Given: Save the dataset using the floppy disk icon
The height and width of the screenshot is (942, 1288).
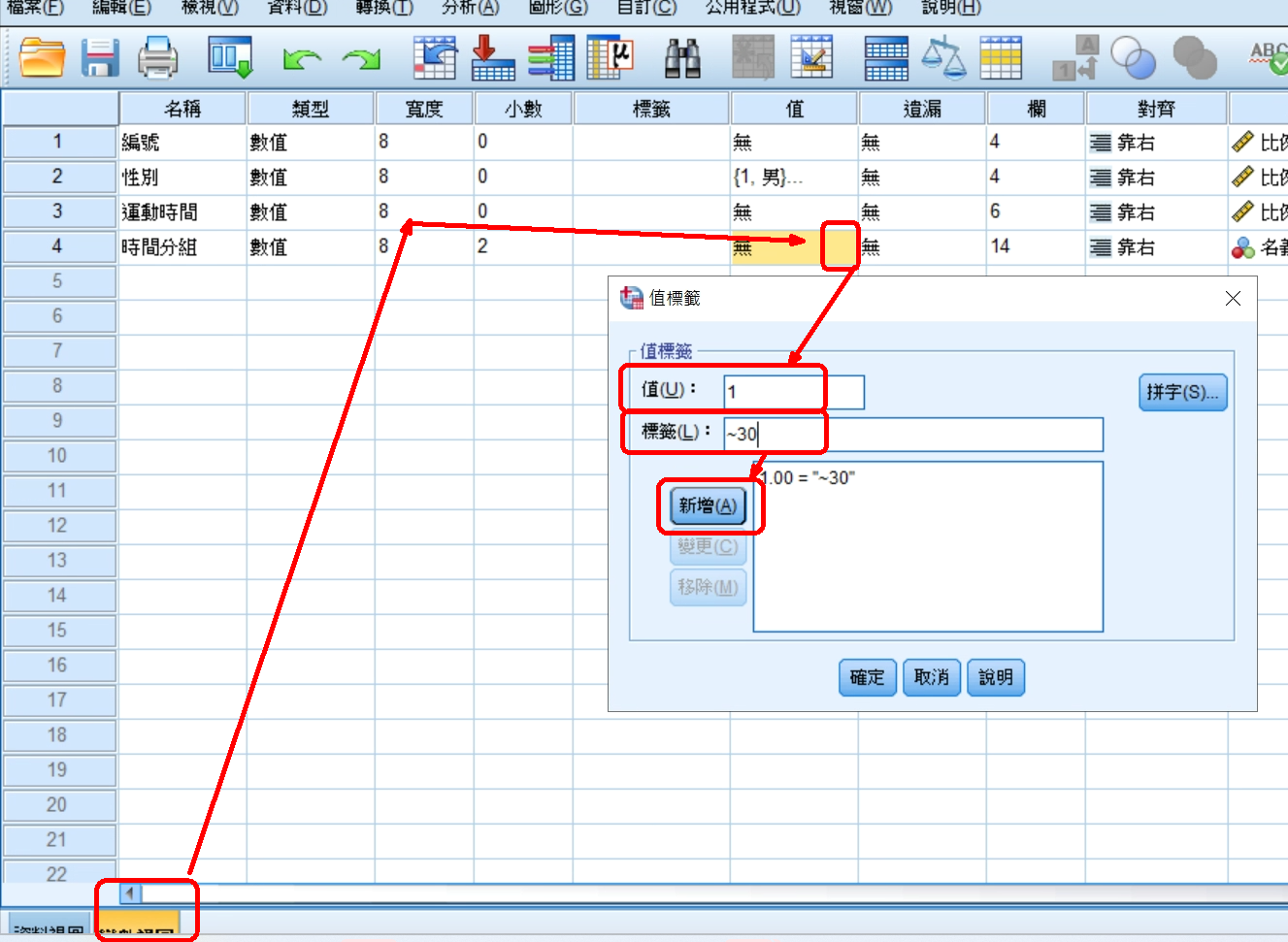Looking at the screenshot, I should [99, 58].
